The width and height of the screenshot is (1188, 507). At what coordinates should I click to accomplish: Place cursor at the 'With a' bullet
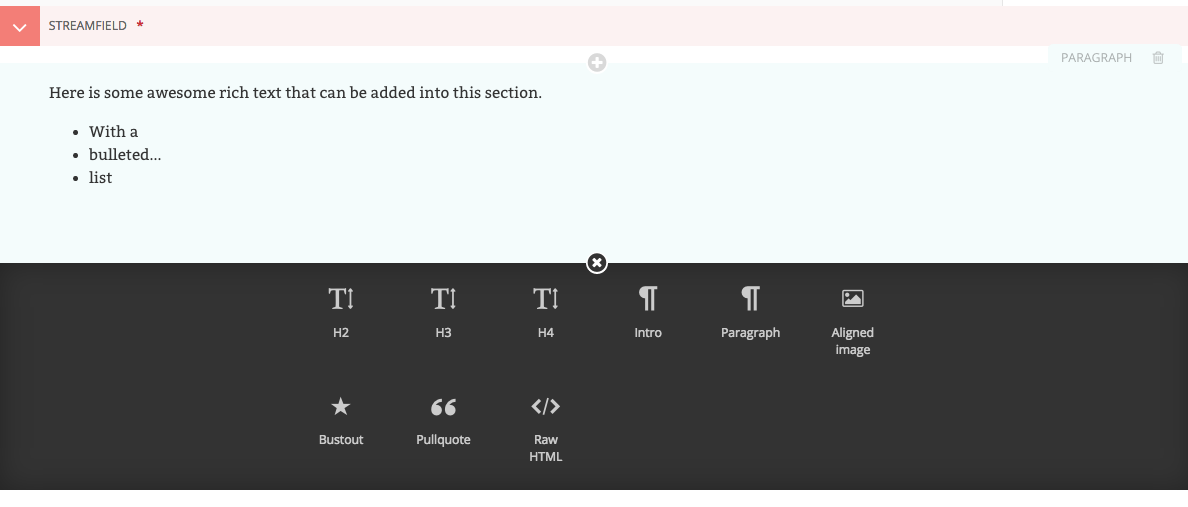coord(113,132)
